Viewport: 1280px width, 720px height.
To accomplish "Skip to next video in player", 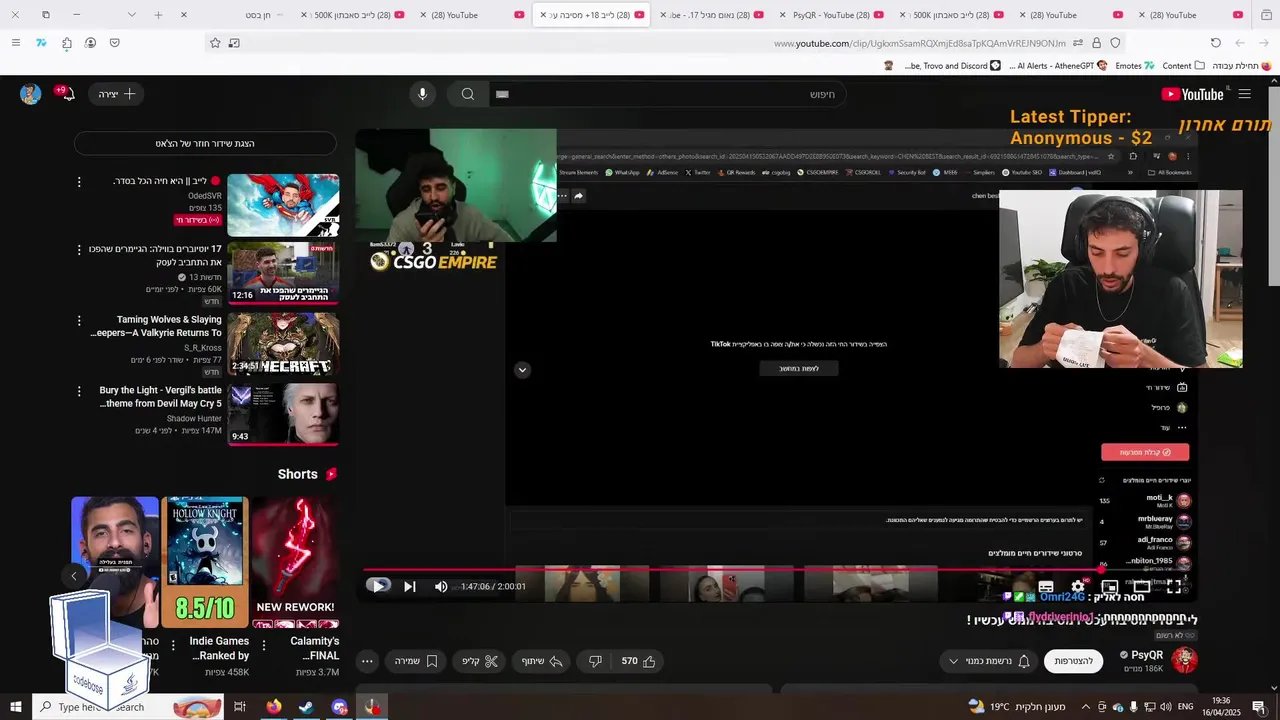I will coord(409,586).
